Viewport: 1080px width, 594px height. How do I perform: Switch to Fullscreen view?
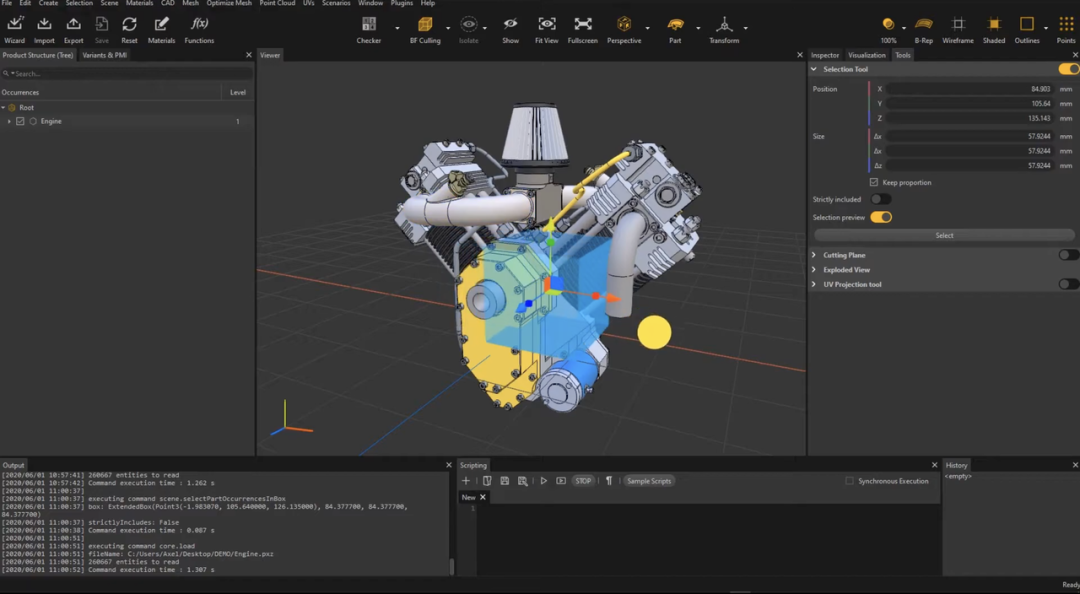point(583,25)
